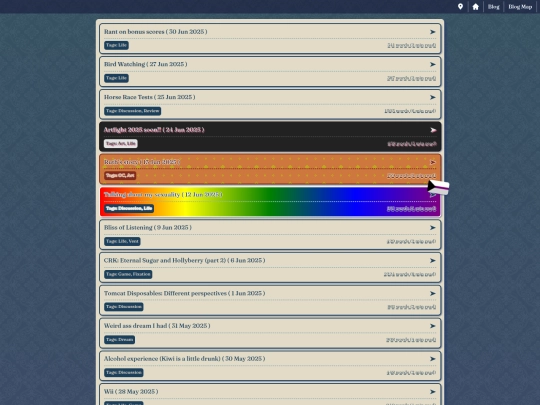The width and height of the screenshot is (540, 405).
Task: Expand arrow on Weird ass dream I had post
Action: (433, 326)
